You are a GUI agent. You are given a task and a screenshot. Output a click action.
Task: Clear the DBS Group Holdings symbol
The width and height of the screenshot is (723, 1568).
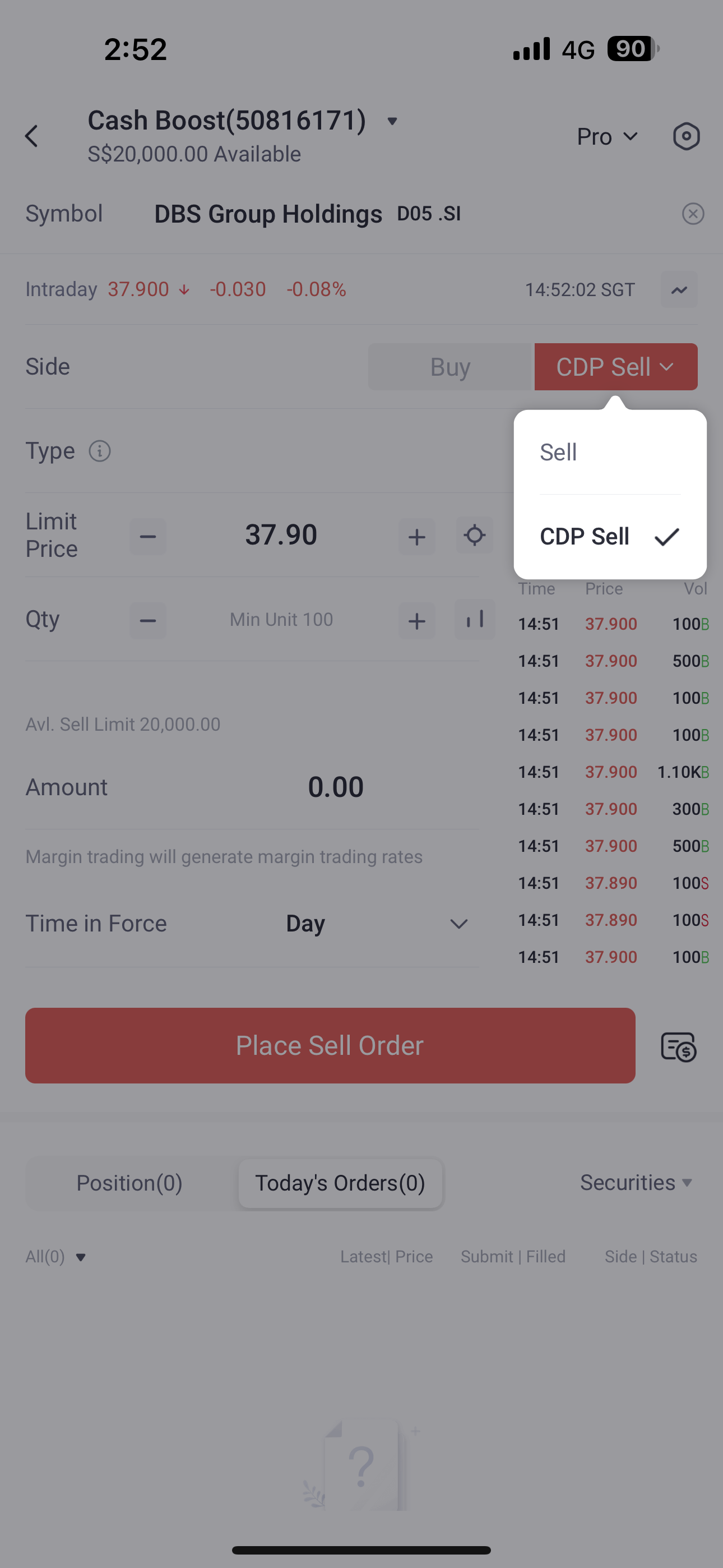[693, 214]
